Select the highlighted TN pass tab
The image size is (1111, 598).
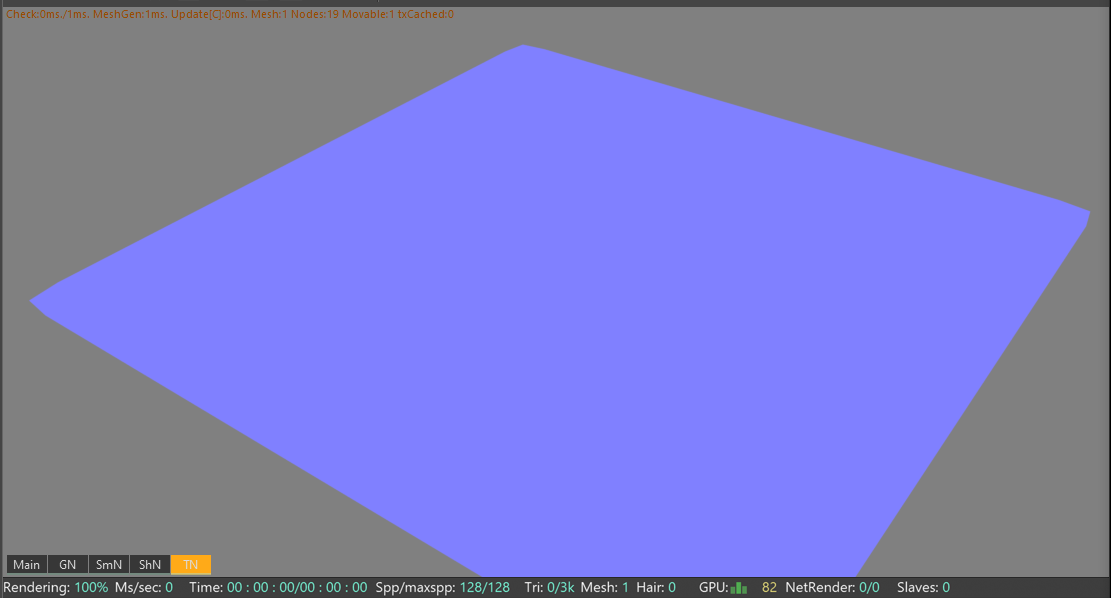click(x=191, y=565)
